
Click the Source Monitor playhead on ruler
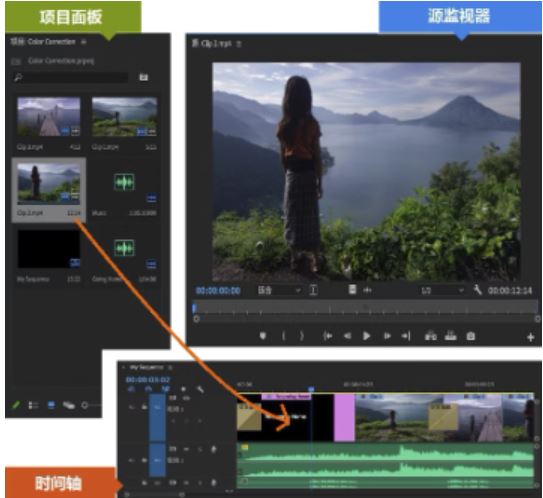[x=194, y=308]
